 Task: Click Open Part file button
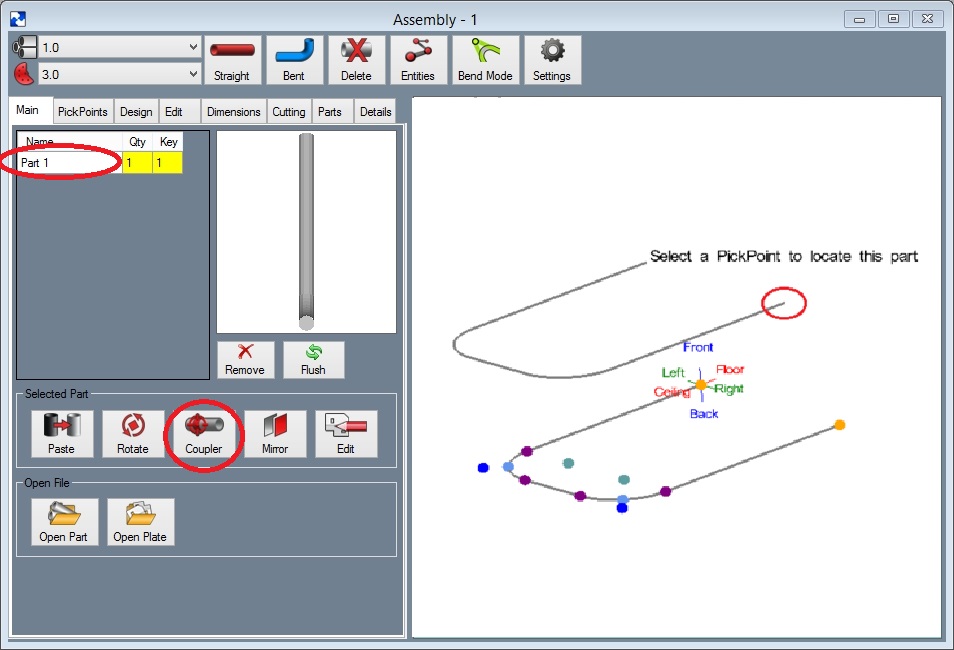click(64, 522)
